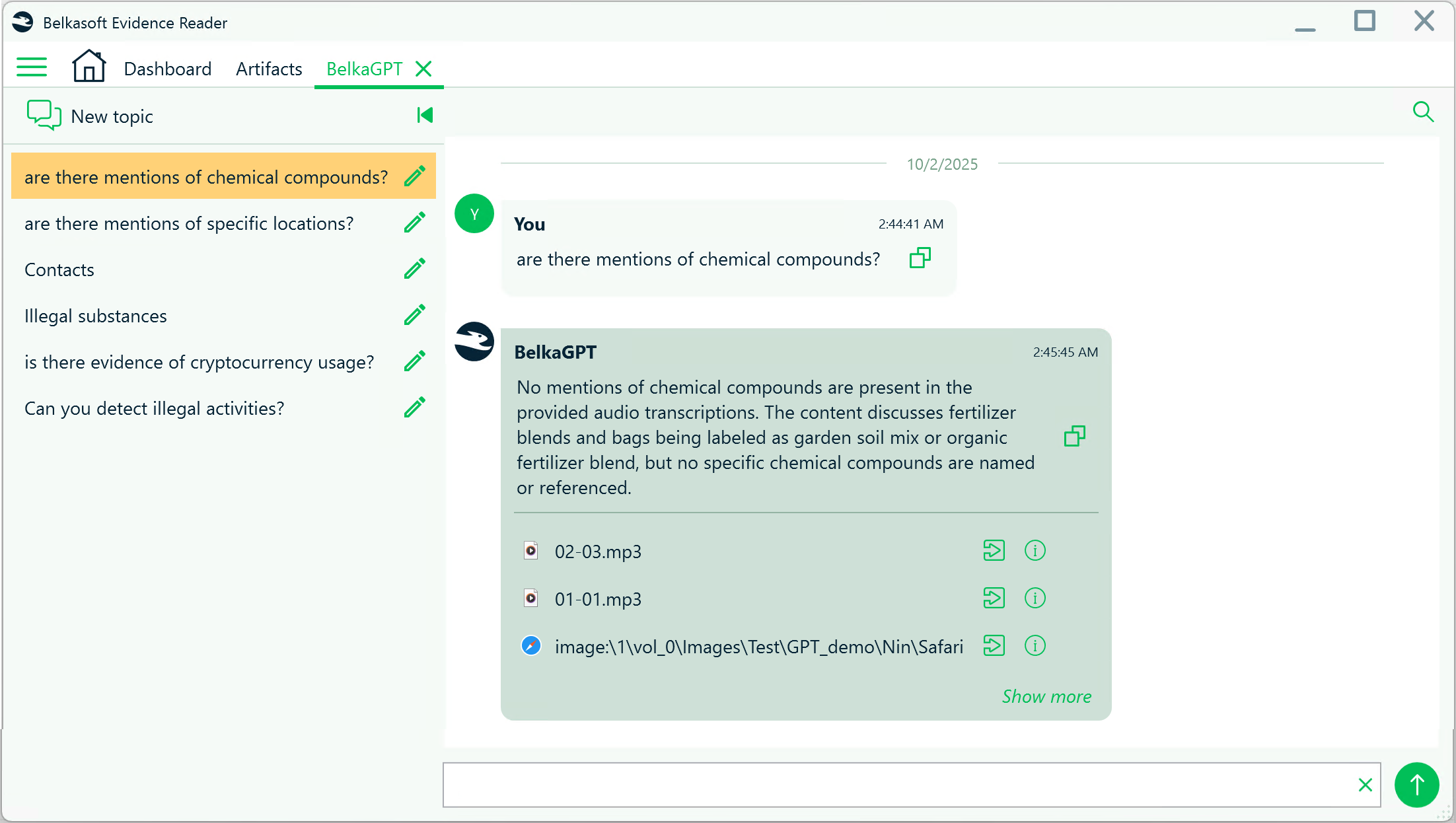The height and width of the screenshot is (823, 1456).
Task: Edit the Contacts topic name
Action: (x=414, y=269)
